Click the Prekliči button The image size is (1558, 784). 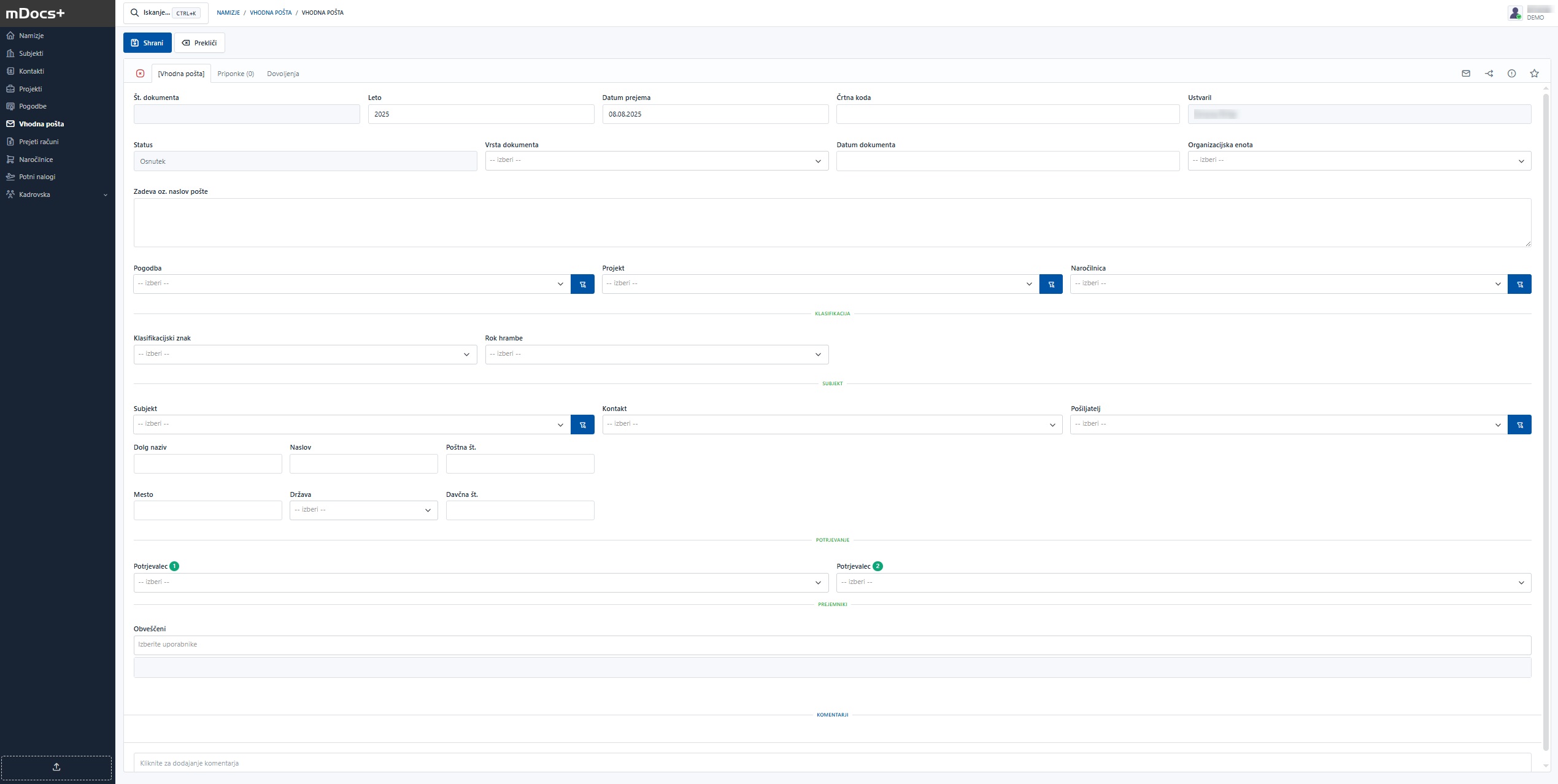click(x=199, y=43)
